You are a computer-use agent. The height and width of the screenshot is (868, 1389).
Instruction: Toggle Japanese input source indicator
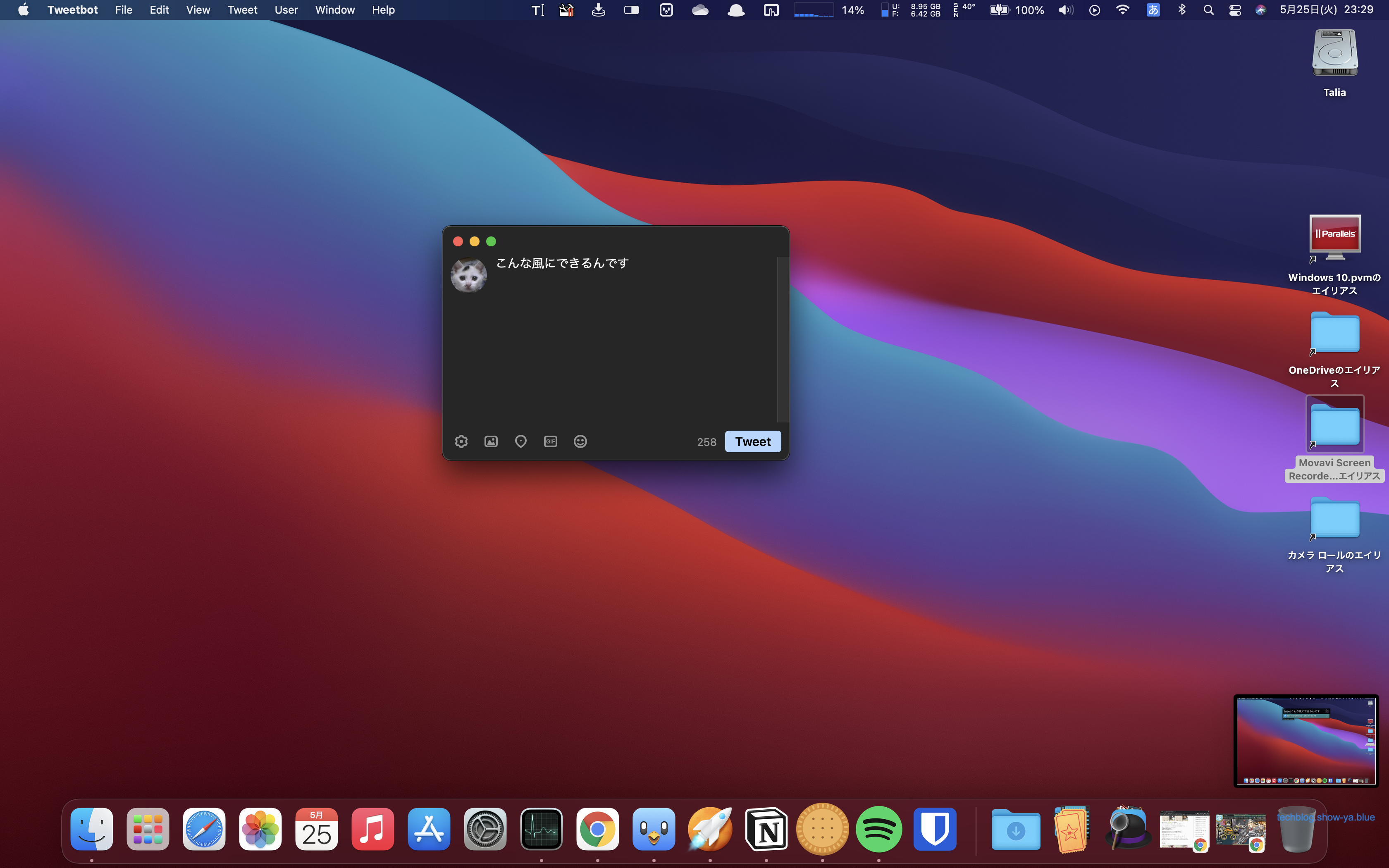click(1153, 10)
